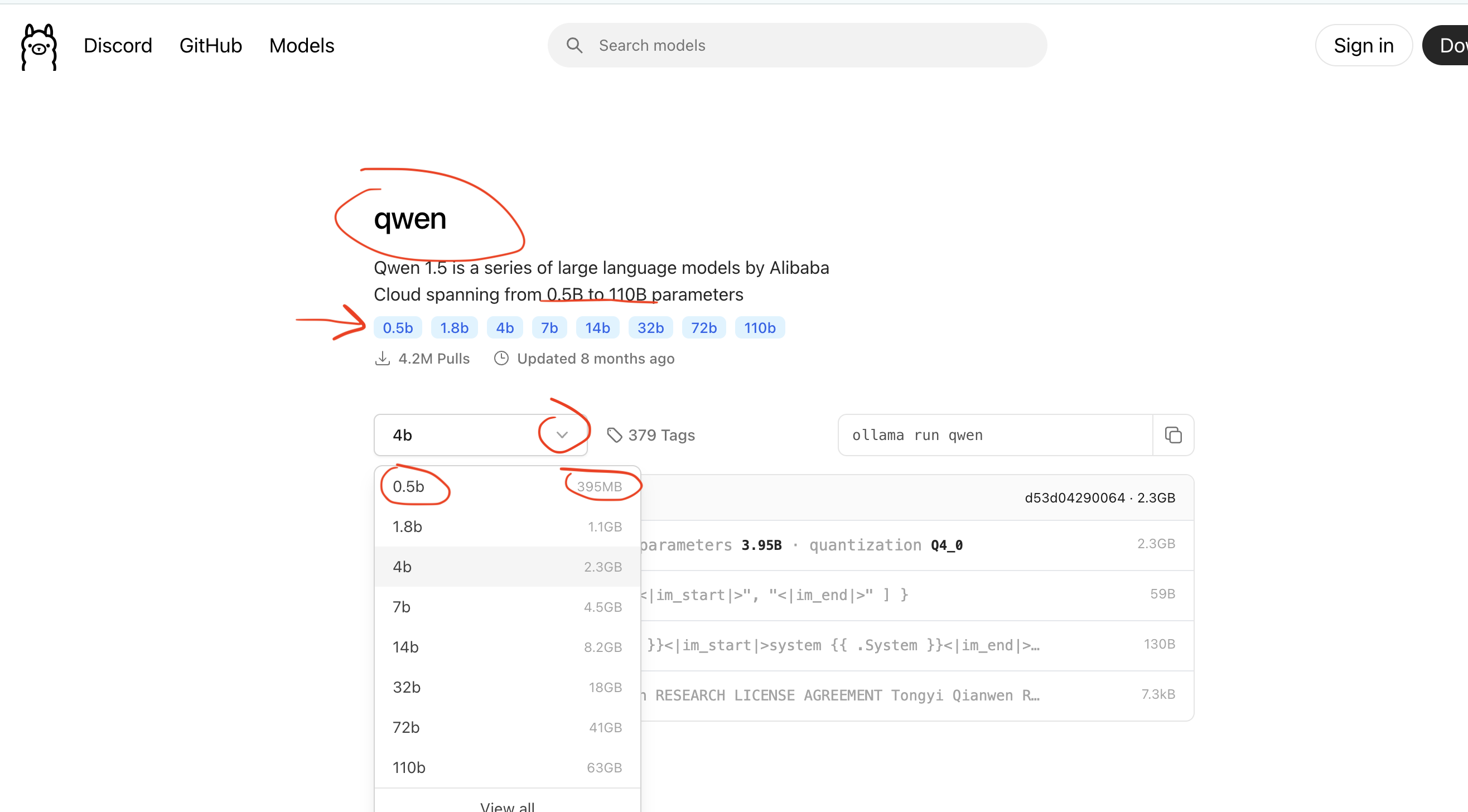The image size is (1468, 812).
Task: Open the 379 Tags link
Action: click(x=651, y=436)
